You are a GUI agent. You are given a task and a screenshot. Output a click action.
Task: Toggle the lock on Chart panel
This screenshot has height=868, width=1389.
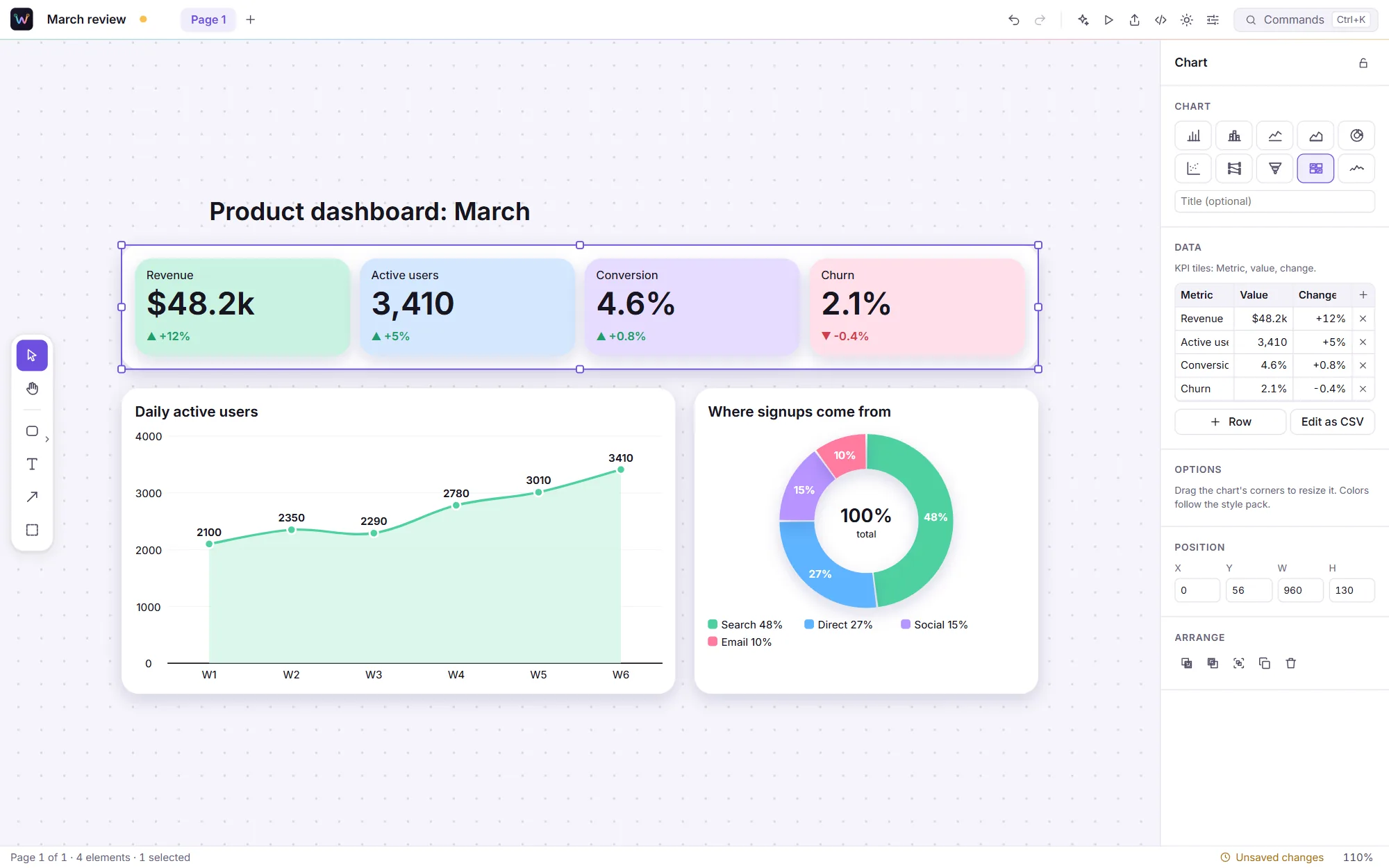click(1363, 63)
